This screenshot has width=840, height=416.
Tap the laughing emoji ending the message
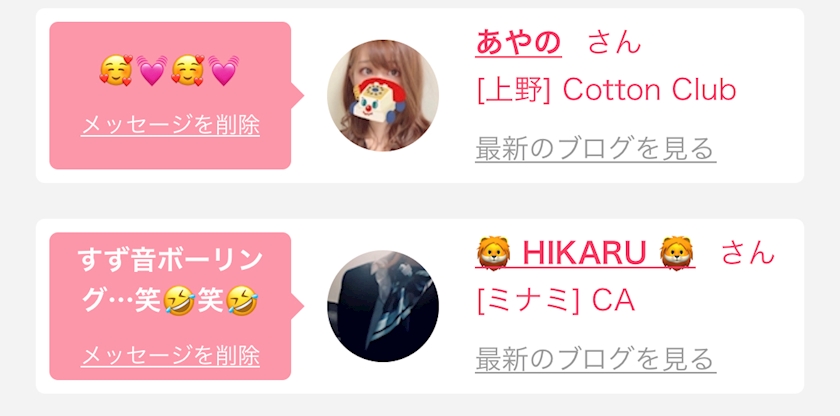(242, 301)
